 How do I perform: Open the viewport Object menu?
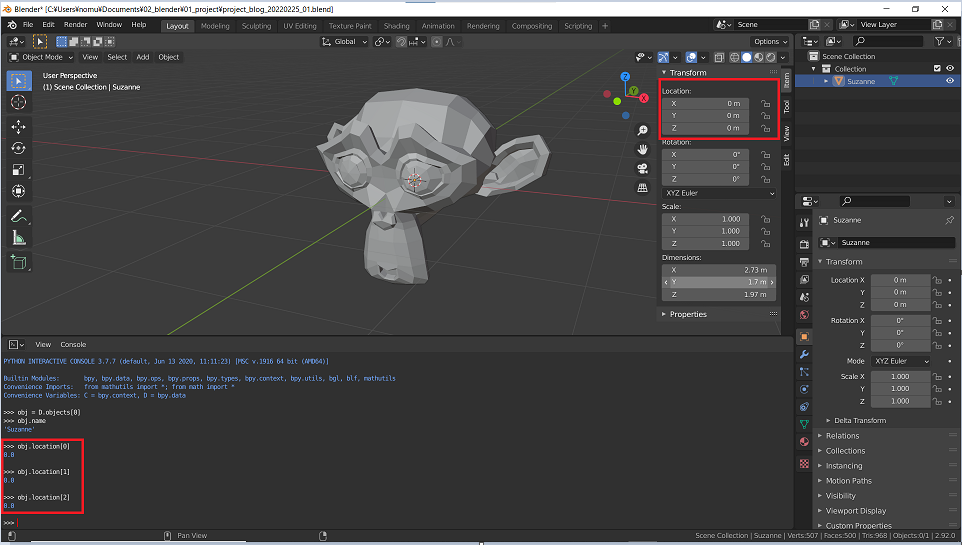(x=169, y=57)
